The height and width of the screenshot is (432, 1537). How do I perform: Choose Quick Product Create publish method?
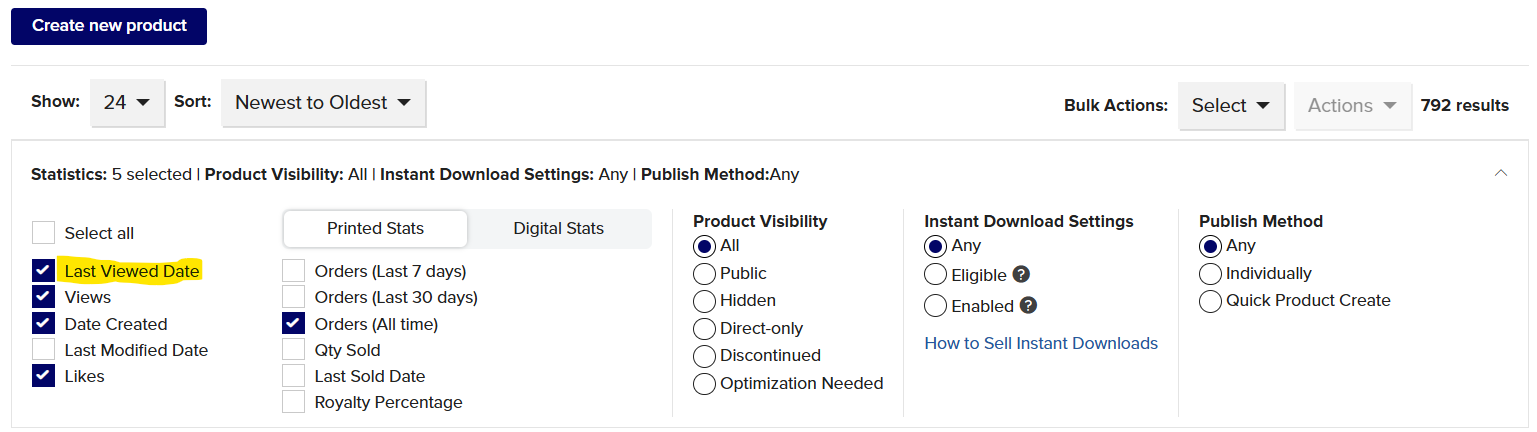click(1210, 301)
